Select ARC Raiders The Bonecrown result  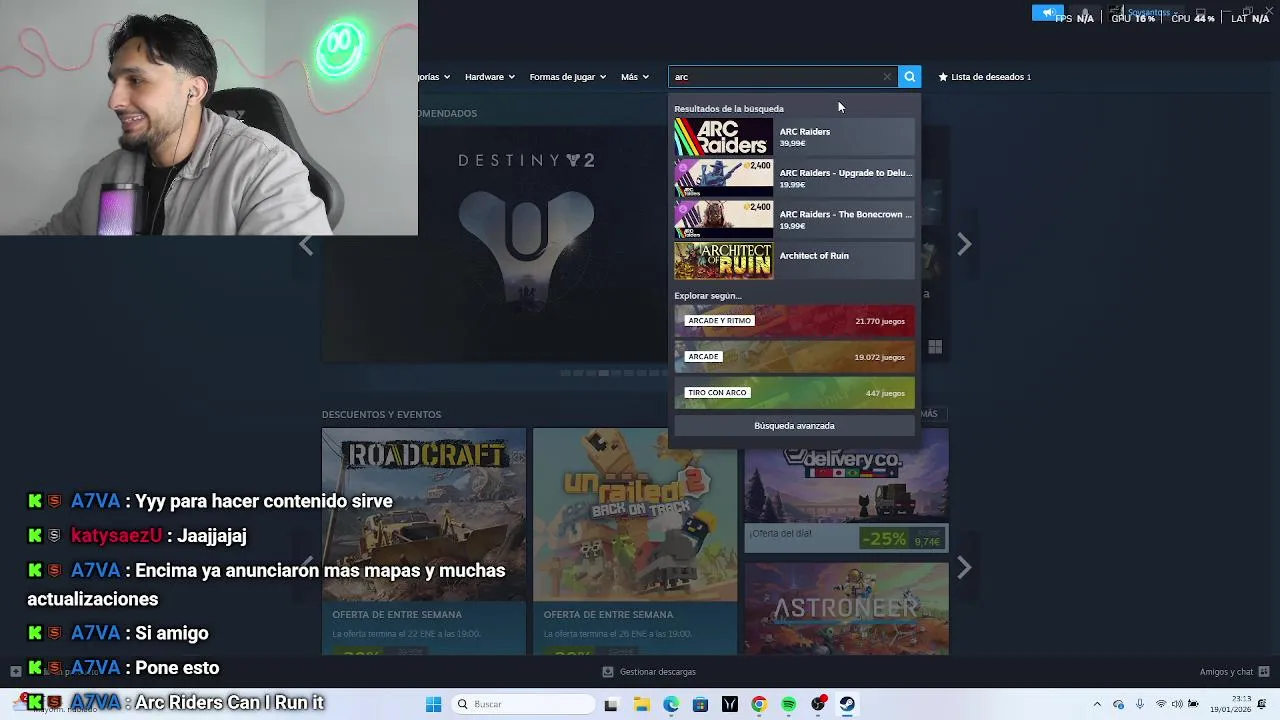point(794,219)
